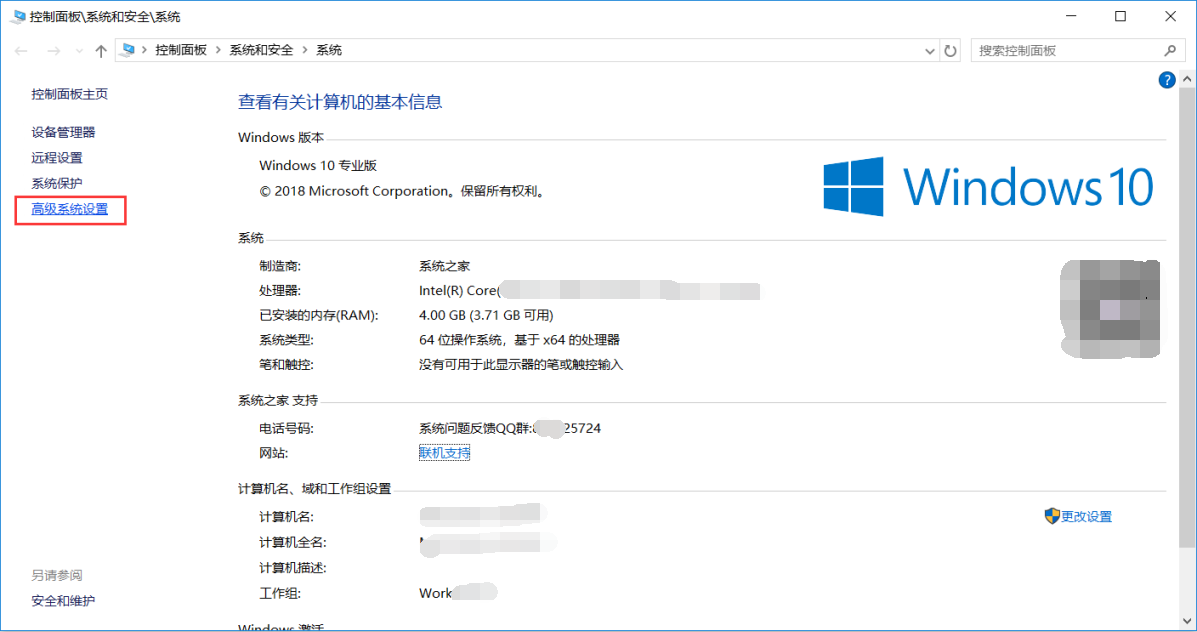Image resolution: width=1197 pixels, height=632 pixels.
Task: Click the scrollbar down arrow
Action: coord(1187,621)
